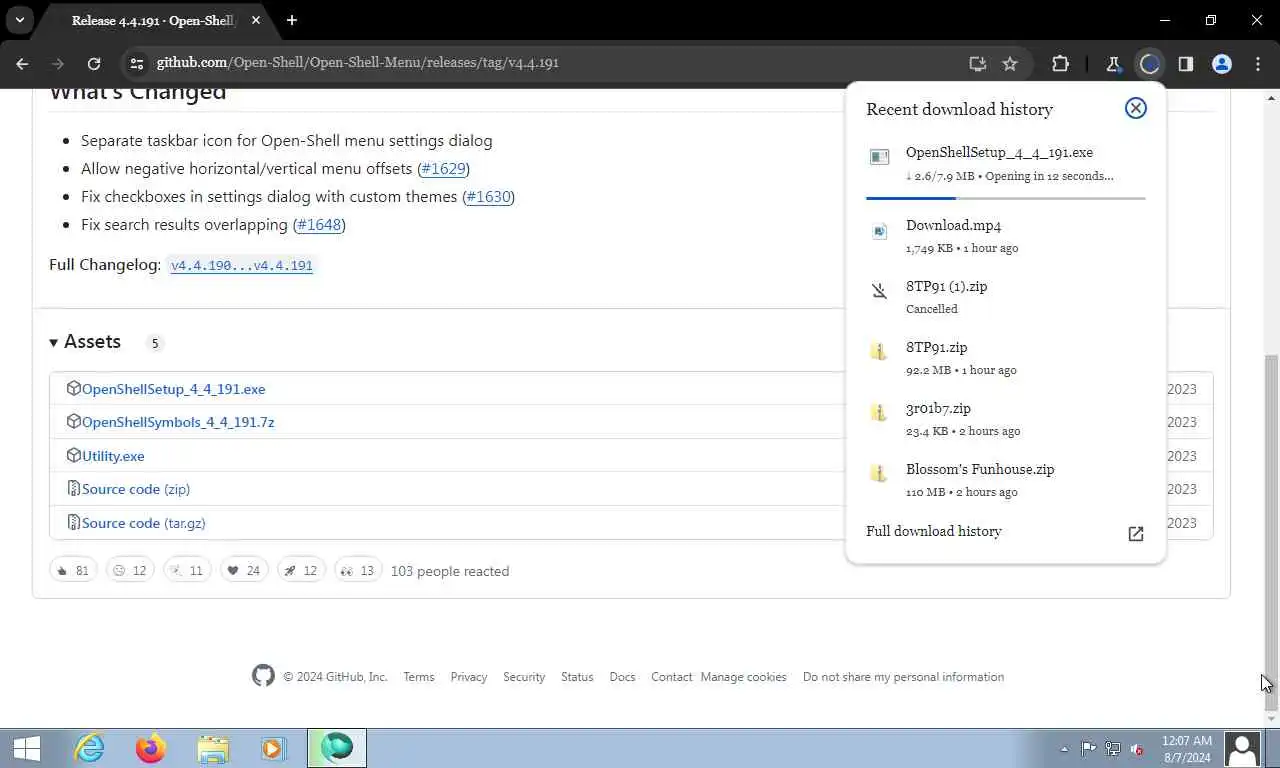Open full download history external icon
The height and width of the screenshot is (768, 1280).
click(x=1135, y=533)
